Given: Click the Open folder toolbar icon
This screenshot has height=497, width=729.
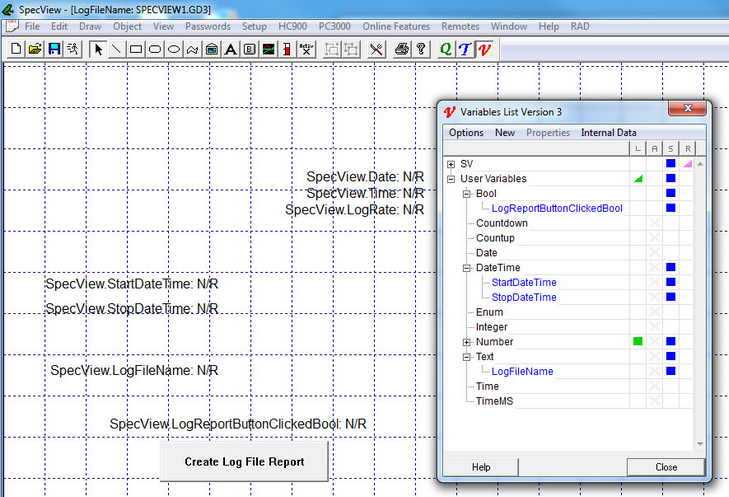Looking at the screenshot, I should [x=35, y=49].
